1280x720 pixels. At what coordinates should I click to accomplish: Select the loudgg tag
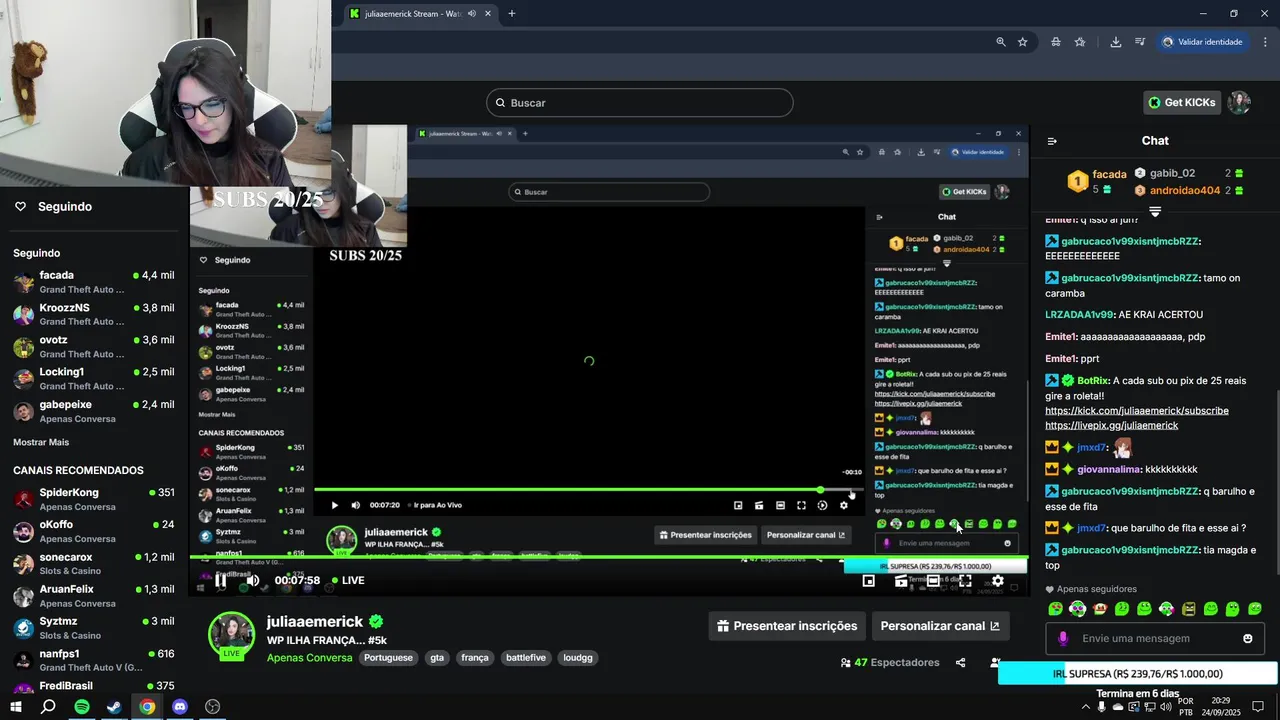[x=578, y=658]
